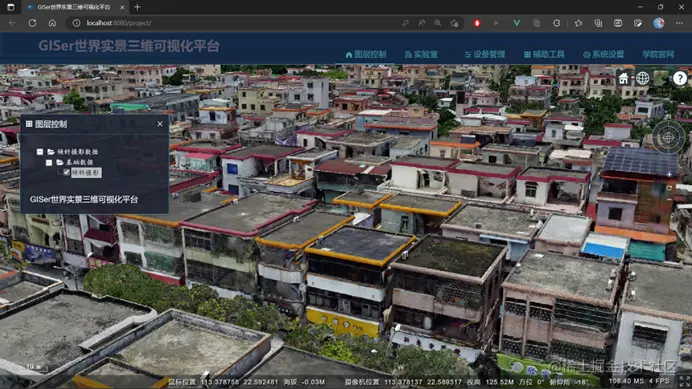Click the GISer世界实景三维可视化平台 header title
The height and width of the screenshot is (389, 692).
[129, 46]
